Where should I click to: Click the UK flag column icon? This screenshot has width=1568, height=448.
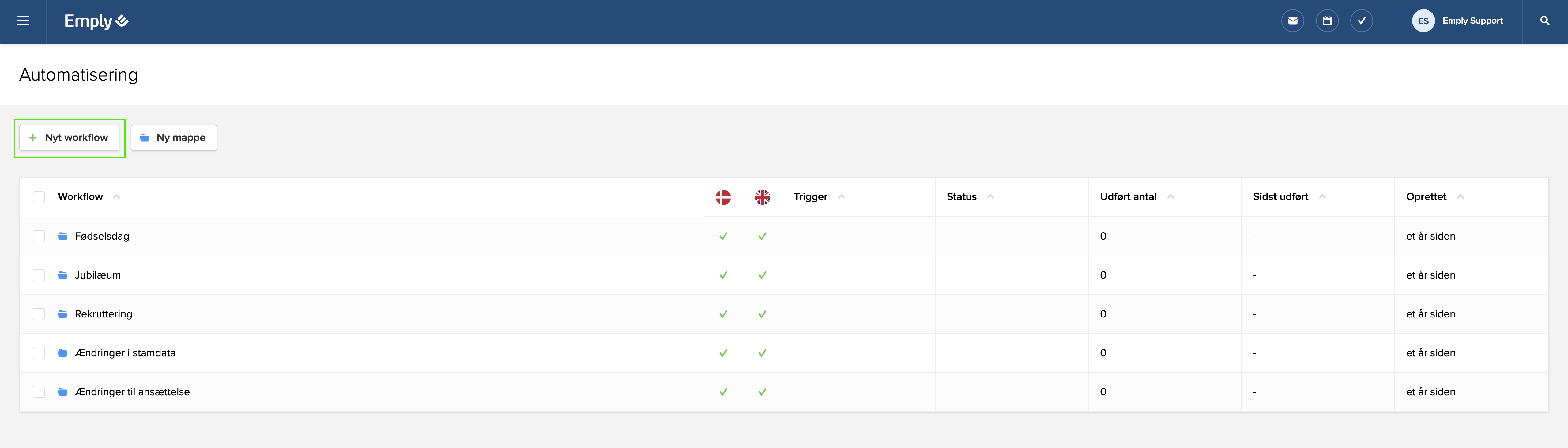tap(762, 197)
